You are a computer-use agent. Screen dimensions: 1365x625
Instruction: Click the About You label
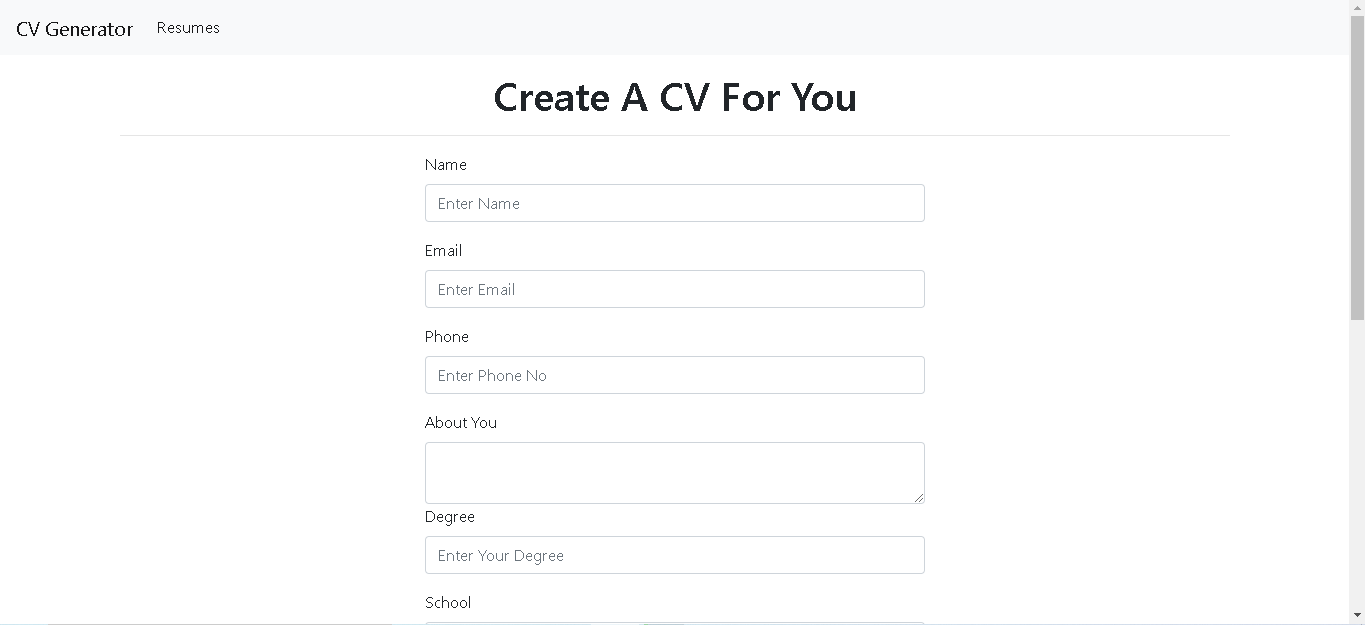[x=460, y=422]
